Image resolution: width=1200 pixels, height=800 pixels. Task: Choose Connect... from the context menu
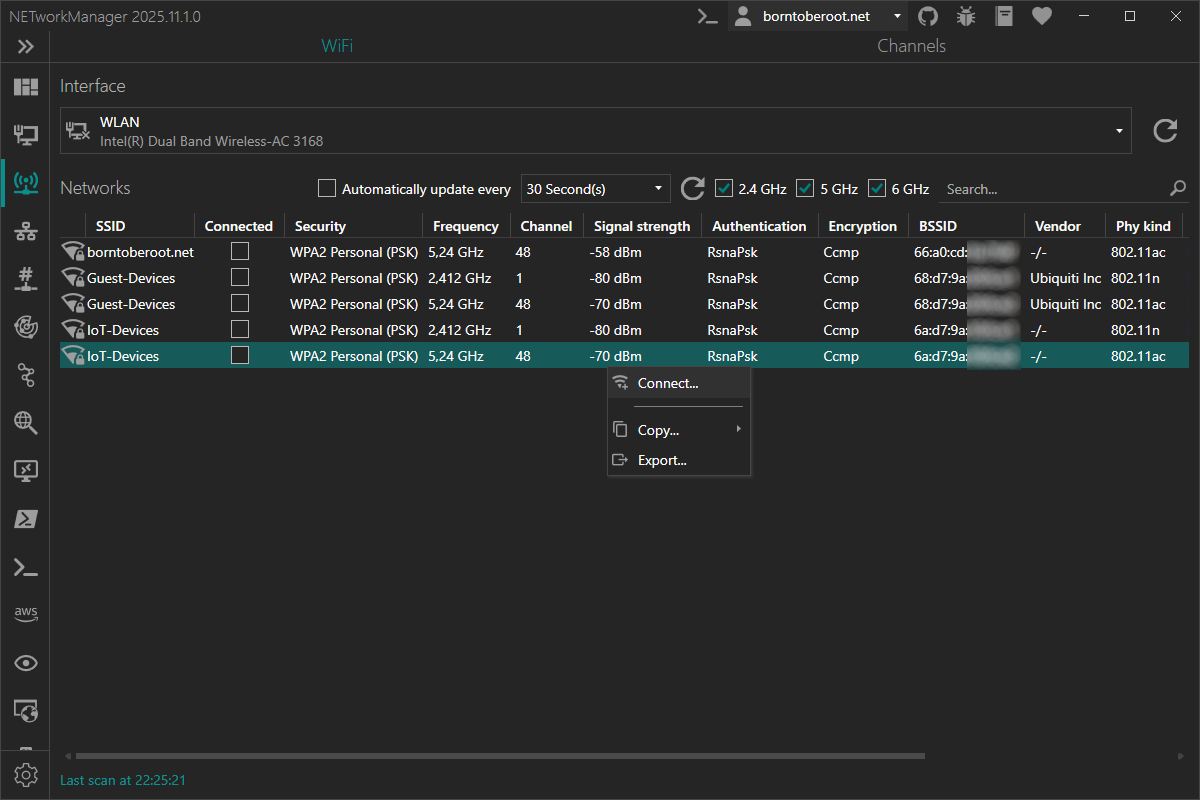point(668,383)
